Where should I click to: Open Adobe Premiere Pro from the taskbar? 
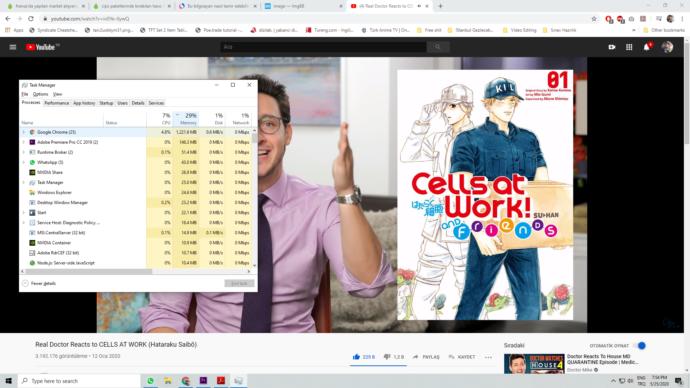203,381
